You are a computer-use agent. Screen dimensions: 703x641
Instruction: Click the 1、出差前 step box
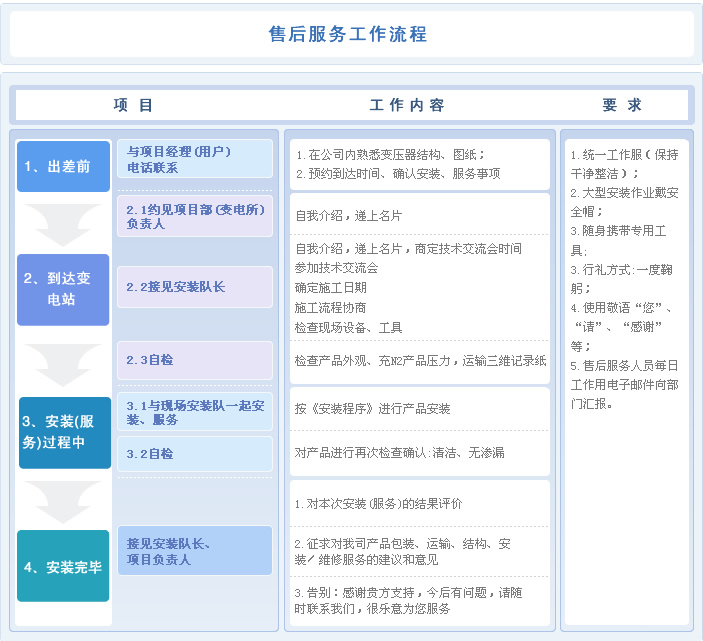tap(63, 166)
